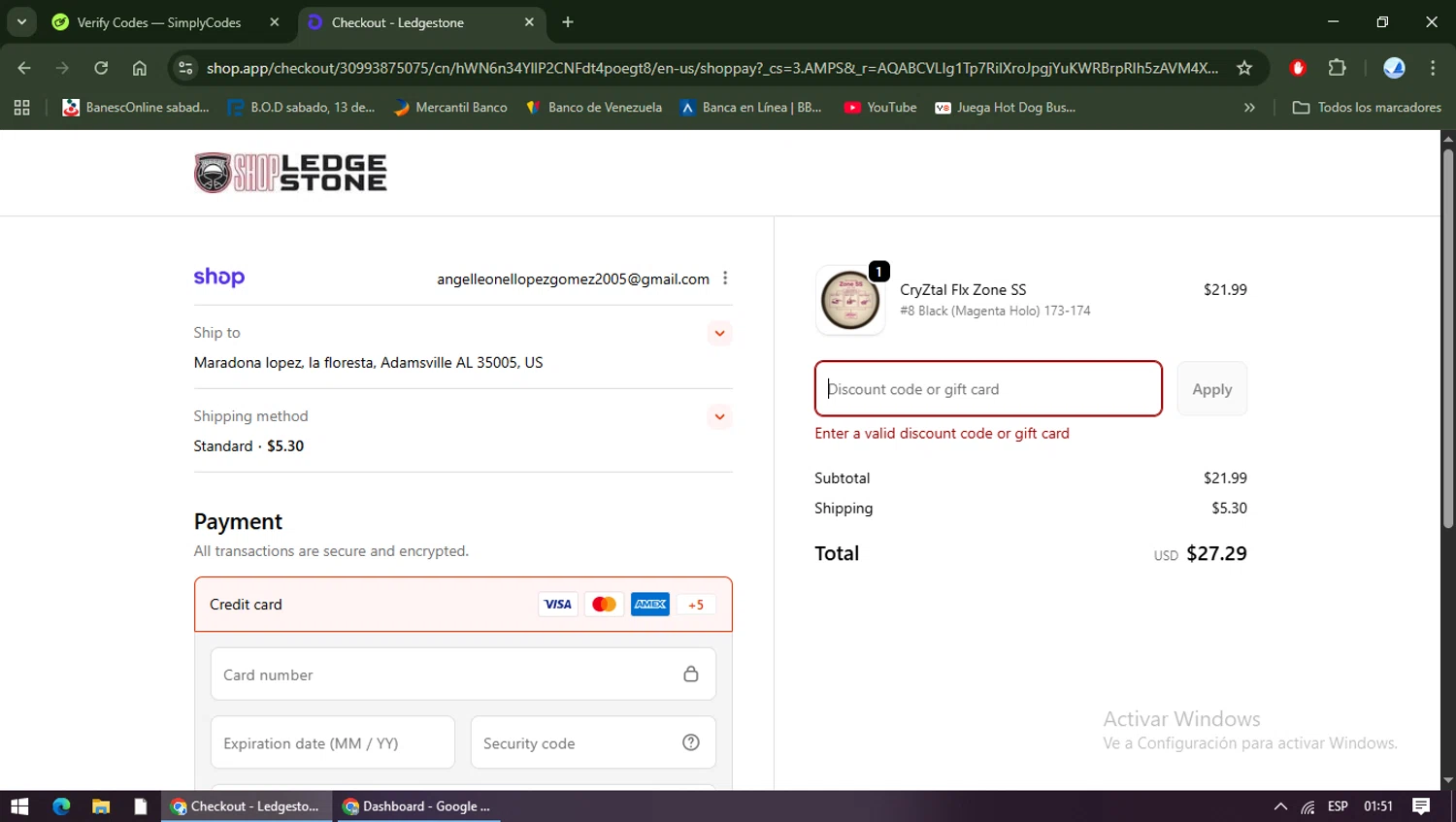Reload the checkout page

(101, 68)
